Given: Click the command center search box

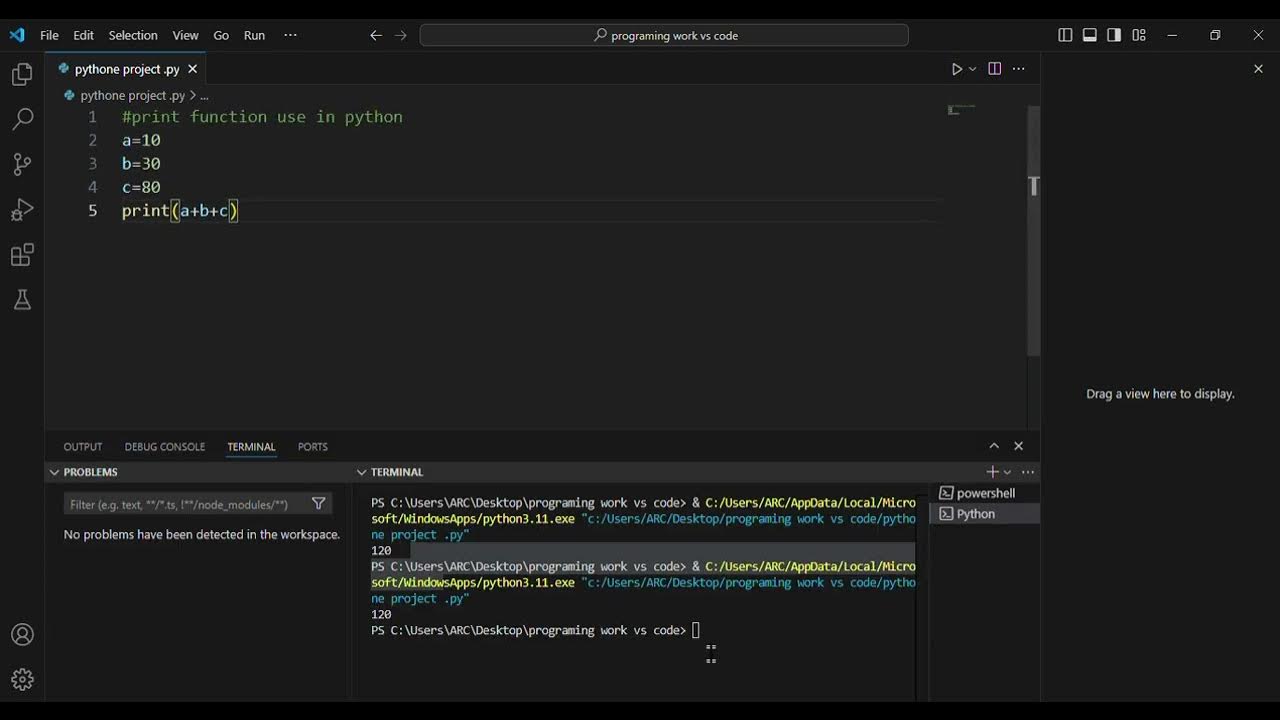Looking at the screenshot, I should click(664, 35).
